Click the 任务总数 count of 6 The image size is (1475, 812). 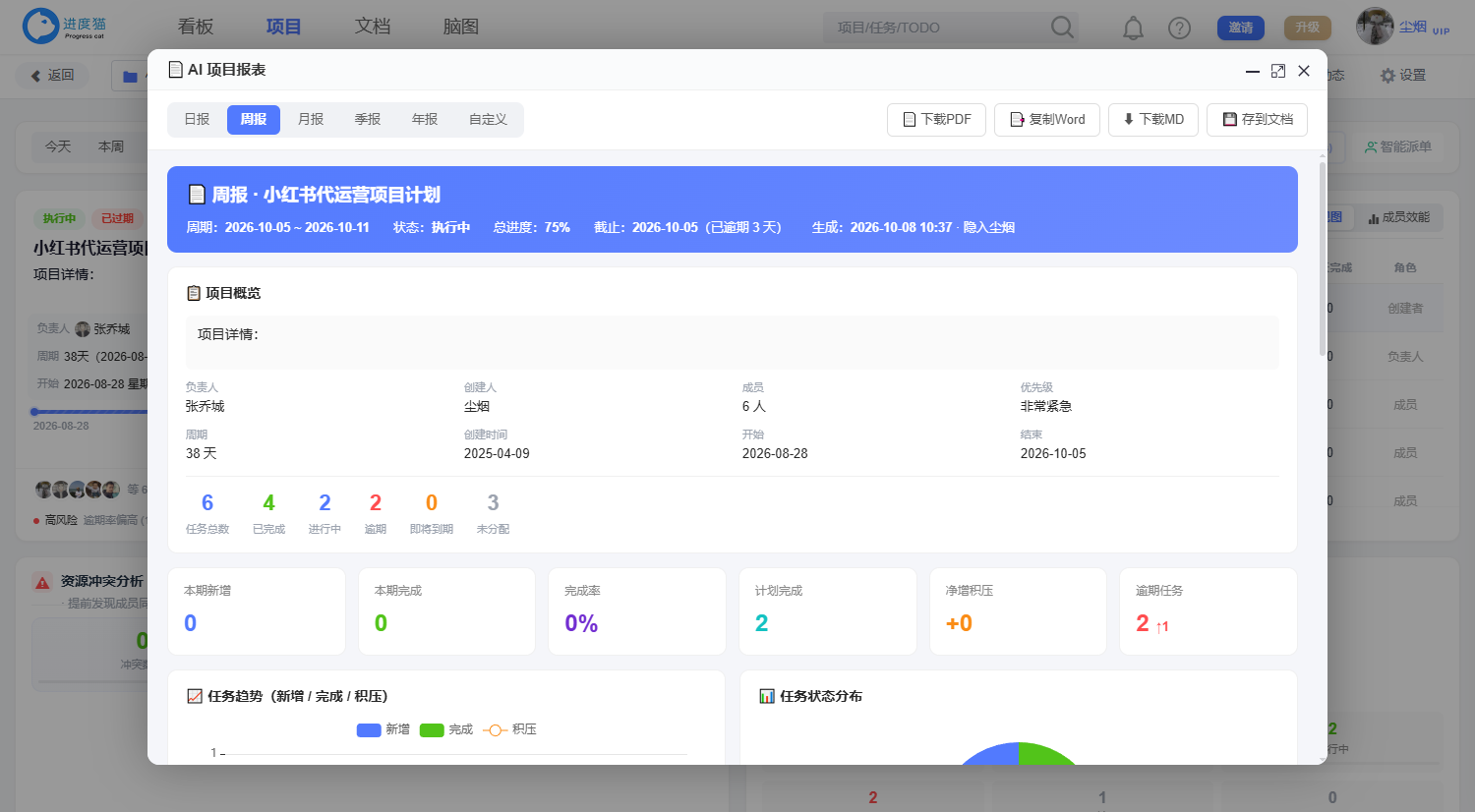pyautogui.click(x=207, y=503)
